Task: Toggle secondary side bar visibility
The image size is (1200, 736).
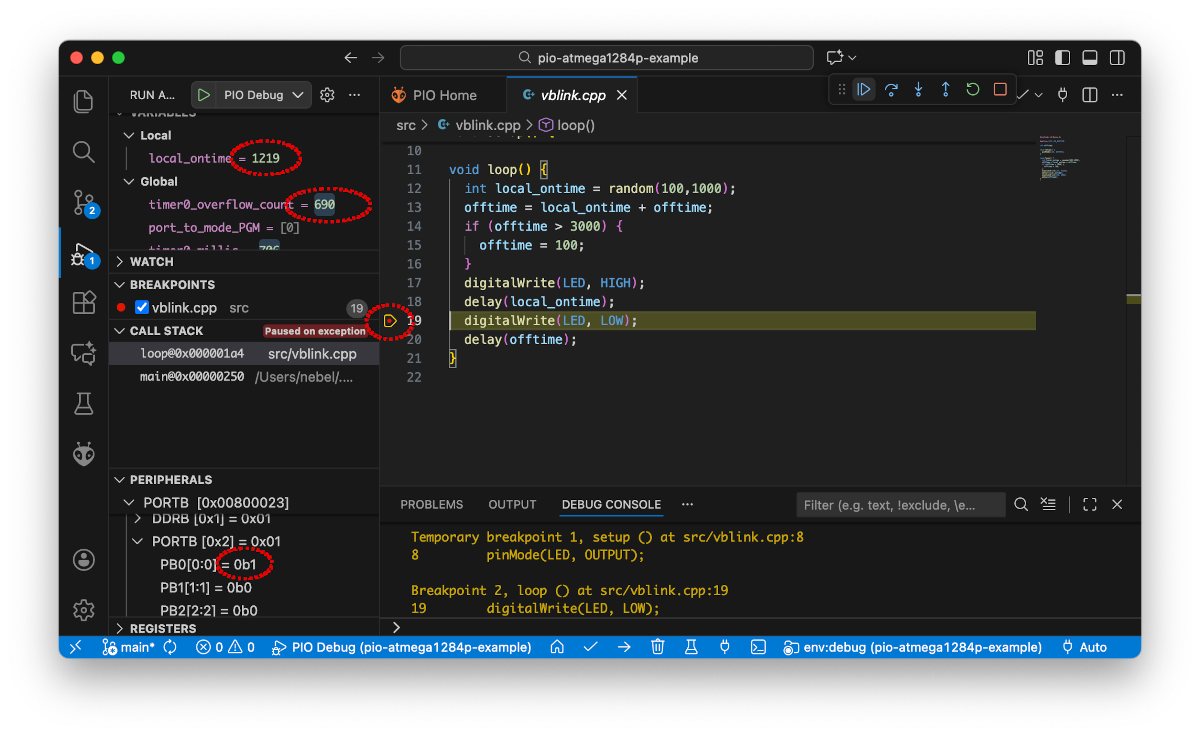Action: (1117, 58)
